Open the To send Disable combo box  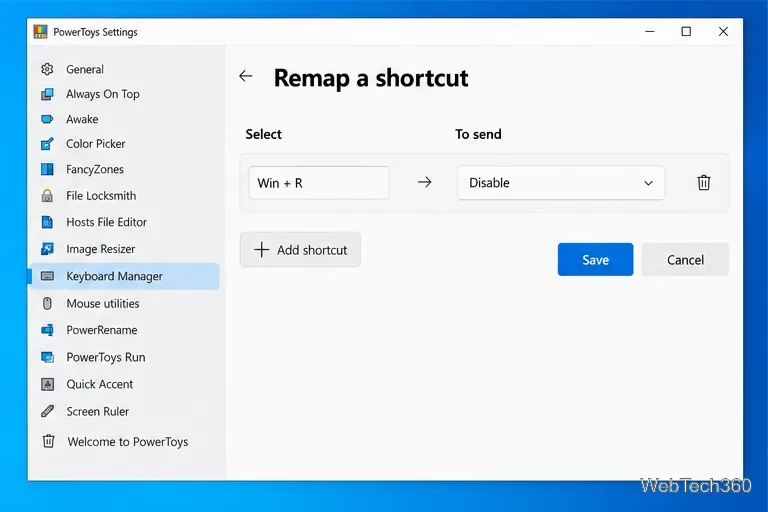point(560,183)
